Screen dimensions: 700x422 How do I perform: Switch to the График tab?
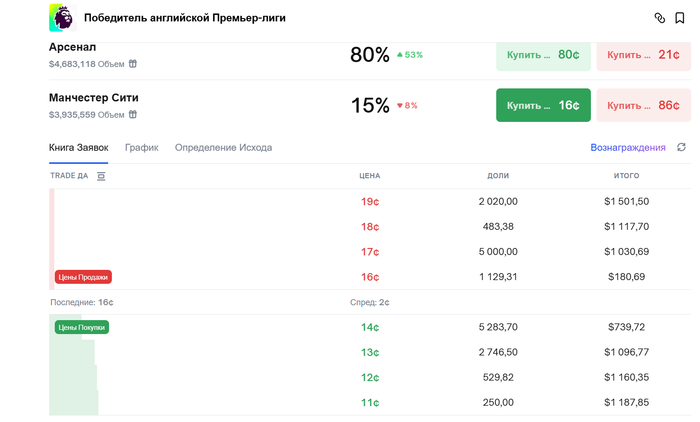(142, 147)
